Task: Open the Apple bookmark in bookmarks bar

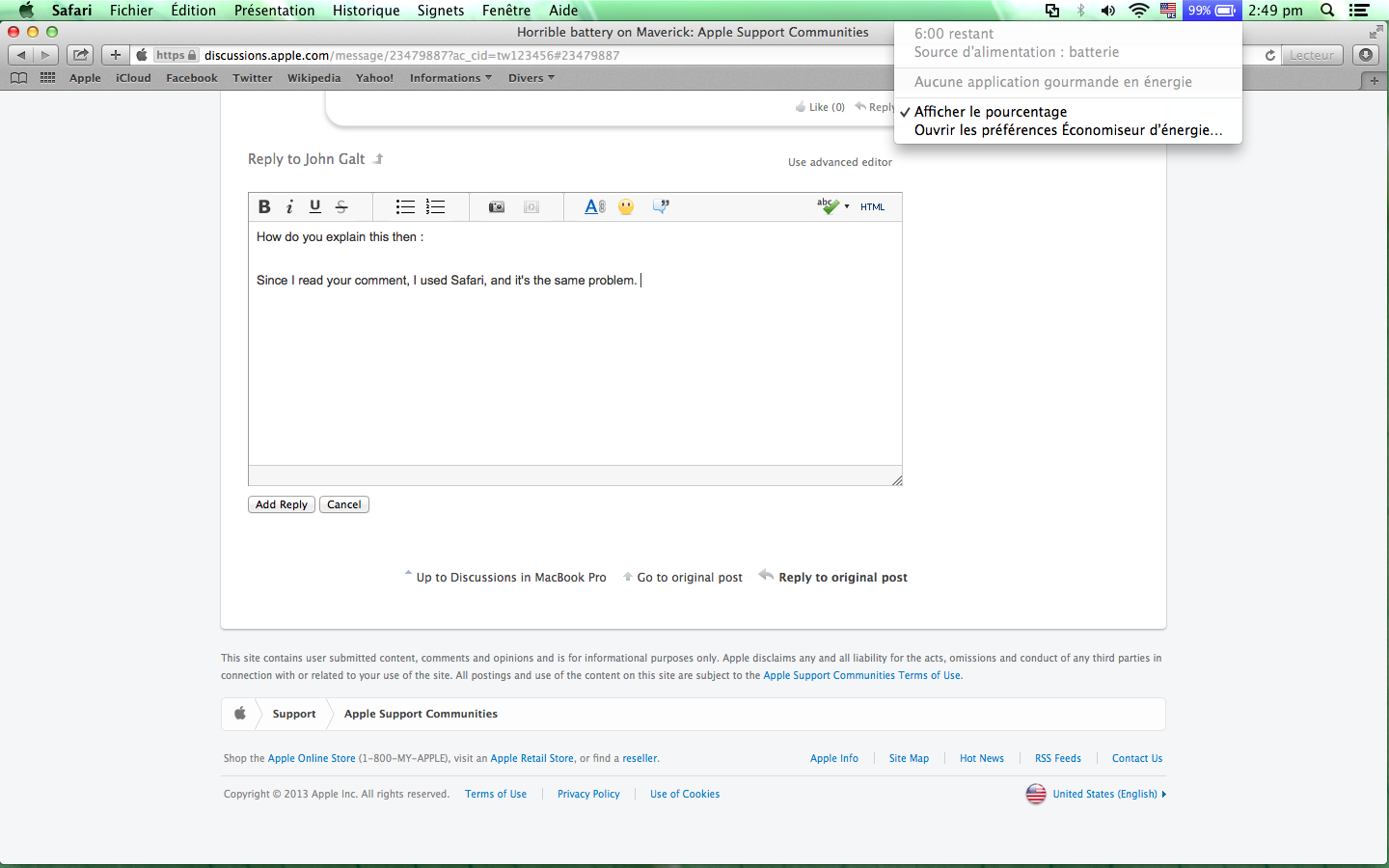Action: (x=85, y=78)
